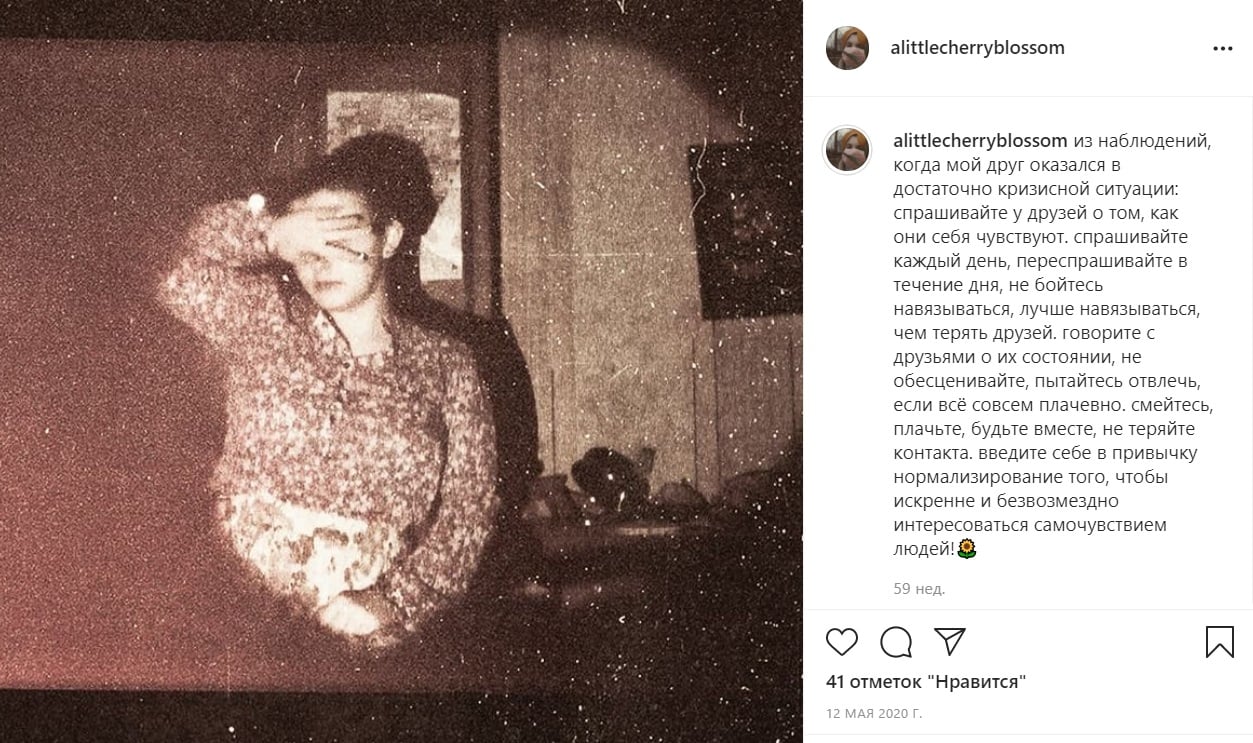Click the sepia photo of the post
This screenshot has width=1253, height=743.
tap(401, 371)
